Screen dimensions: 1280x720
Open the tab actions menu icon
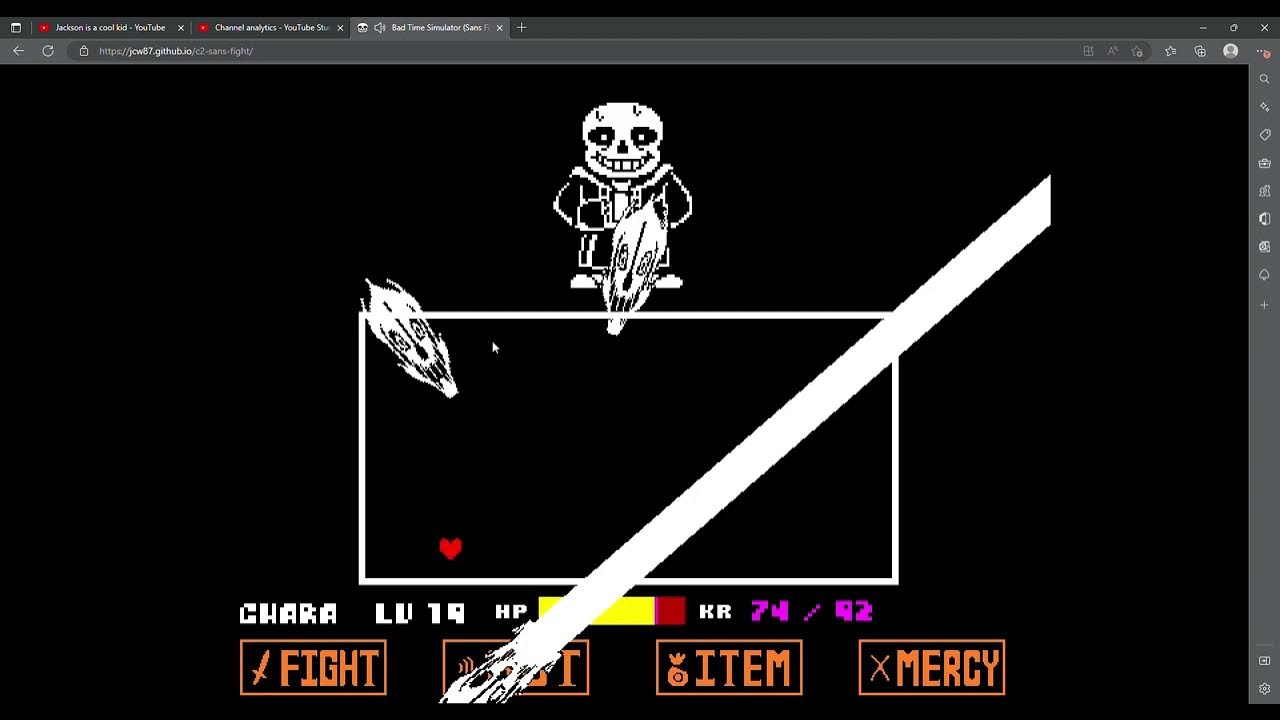point(16,28)
